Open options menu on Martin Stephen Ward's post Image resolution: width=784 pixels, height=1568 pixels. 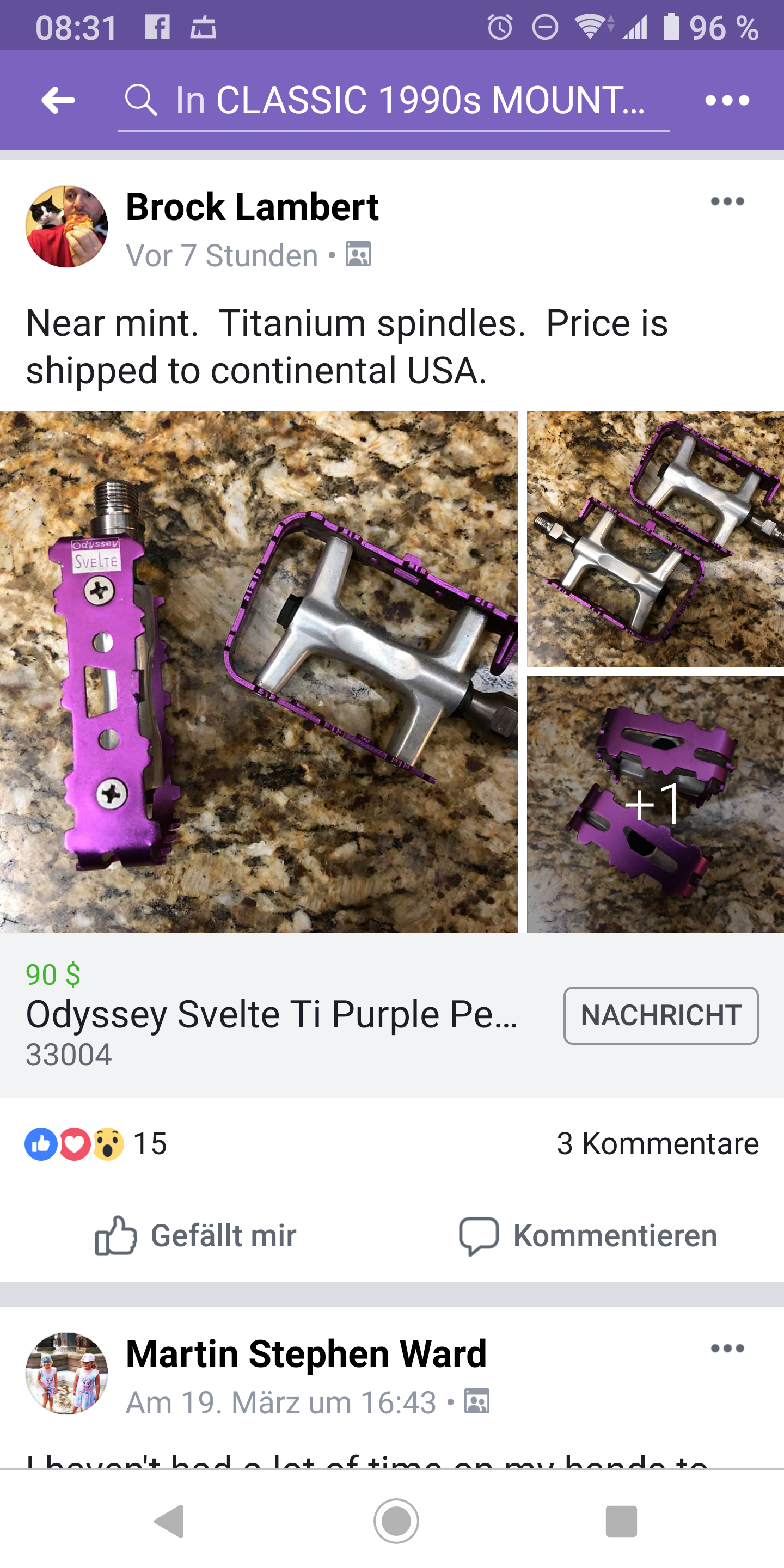click(x=727, y=1348)
